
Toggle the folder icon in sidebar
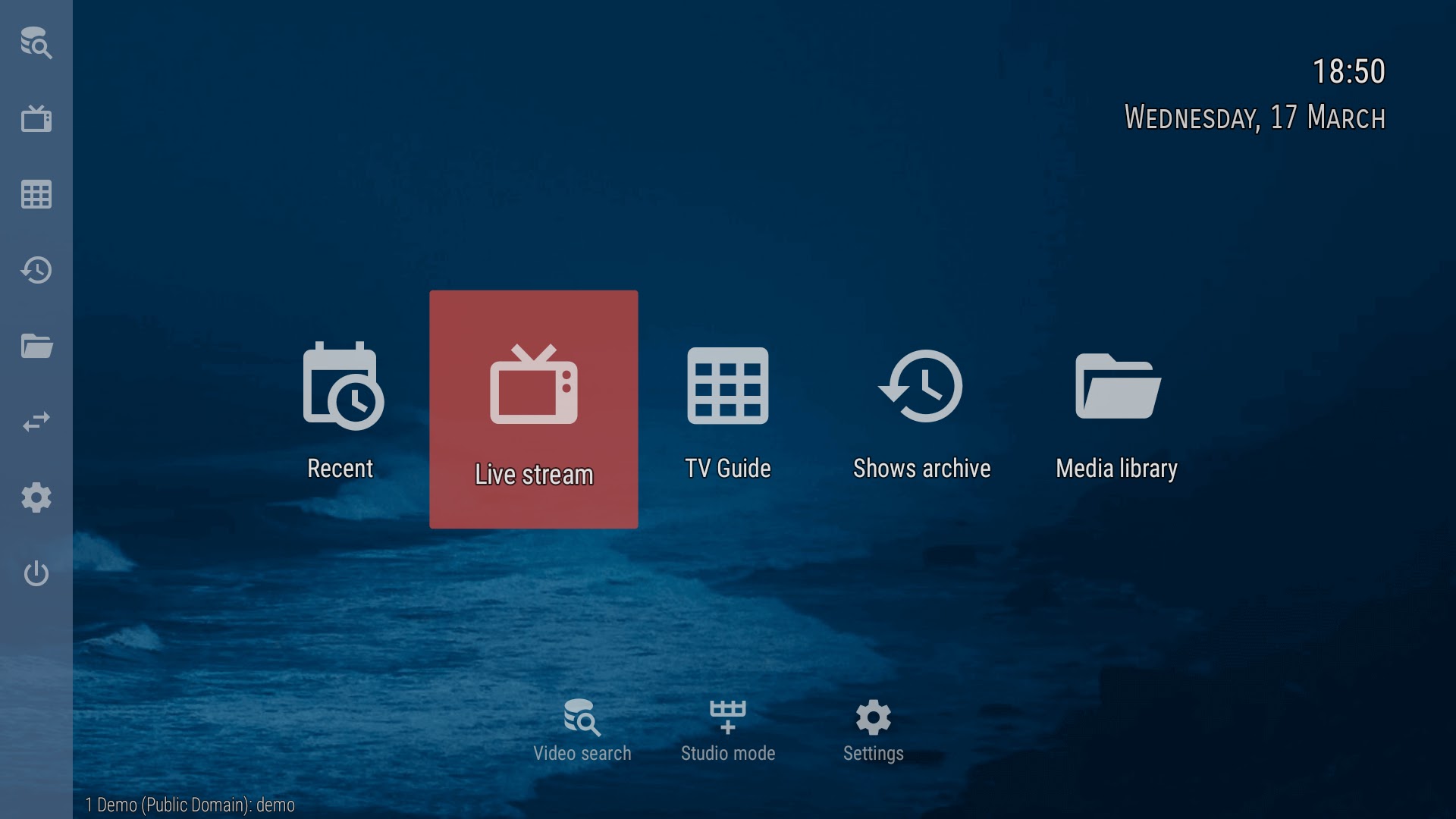pos(36,346)
